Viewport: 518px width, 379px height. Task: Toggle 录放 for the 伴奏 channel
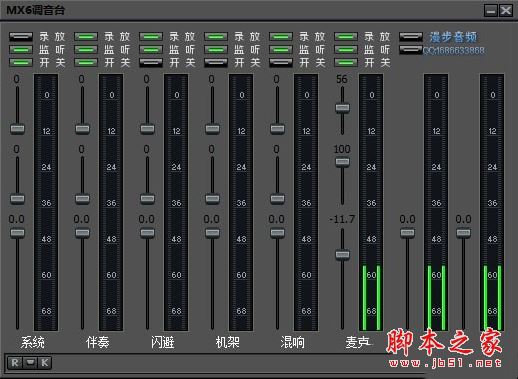[86, 36]
